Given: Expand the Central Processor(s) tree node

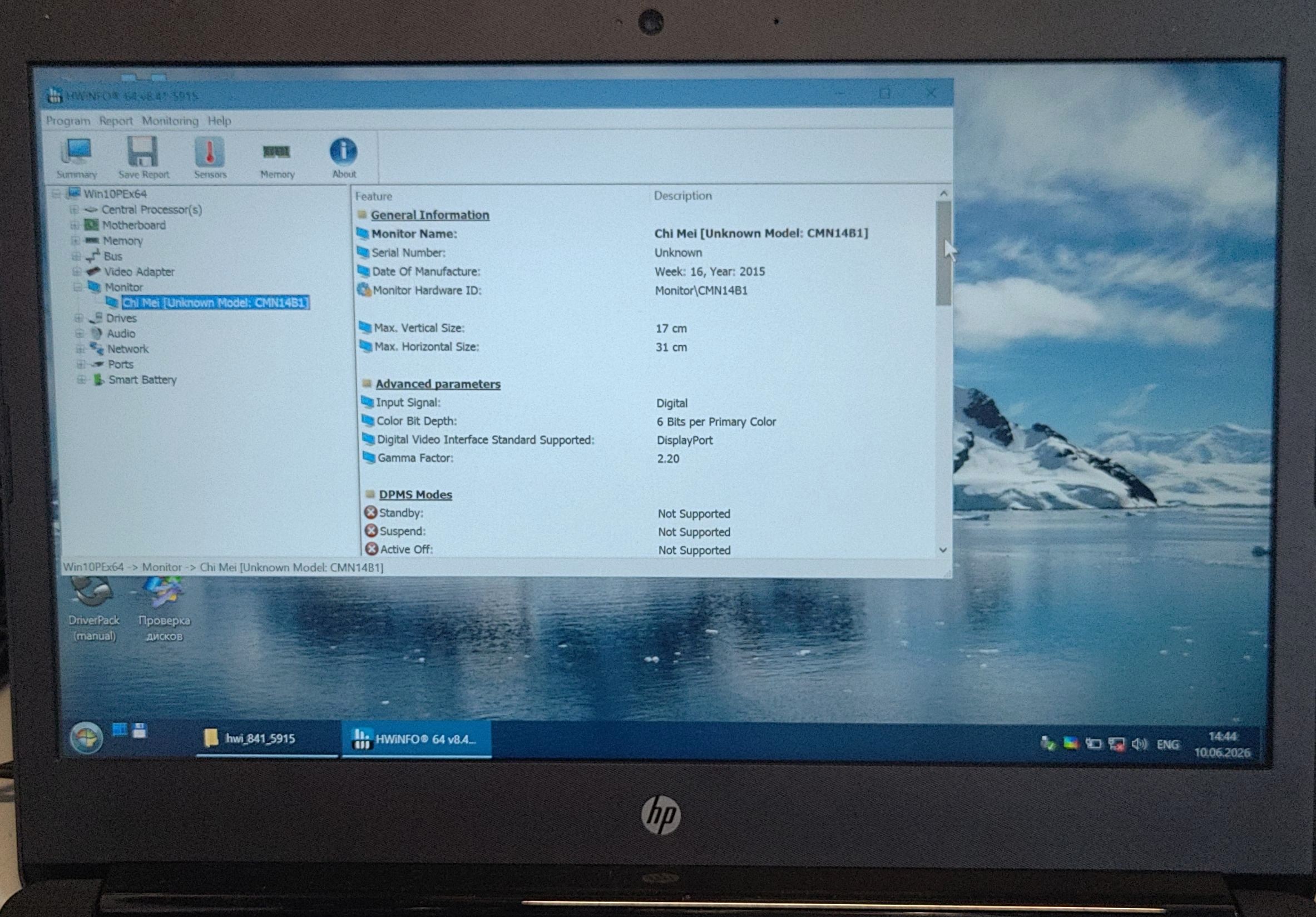Looking at the screenshot, I should click(x=74, y=210).
